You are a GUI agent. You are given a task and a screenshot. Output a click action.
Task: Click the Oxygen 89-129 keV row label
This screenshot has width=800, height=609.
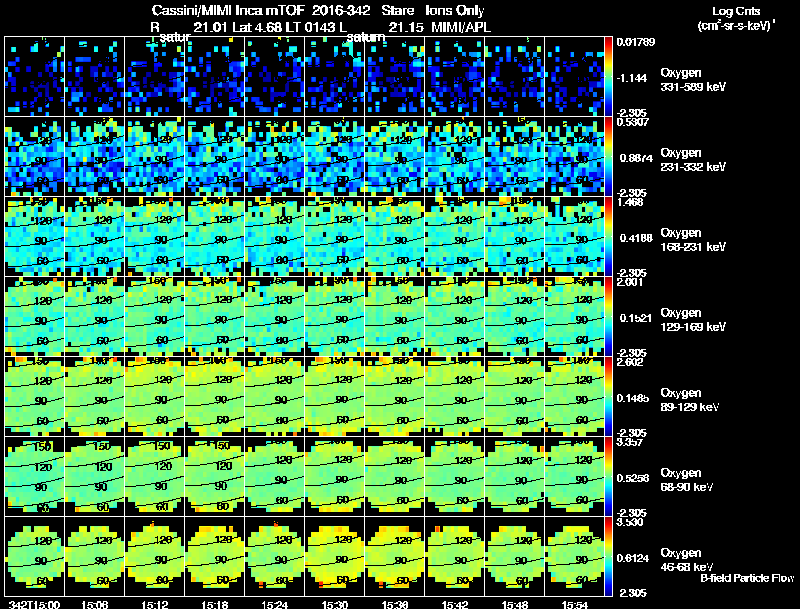pyautogui.click(x=689, y=399)
